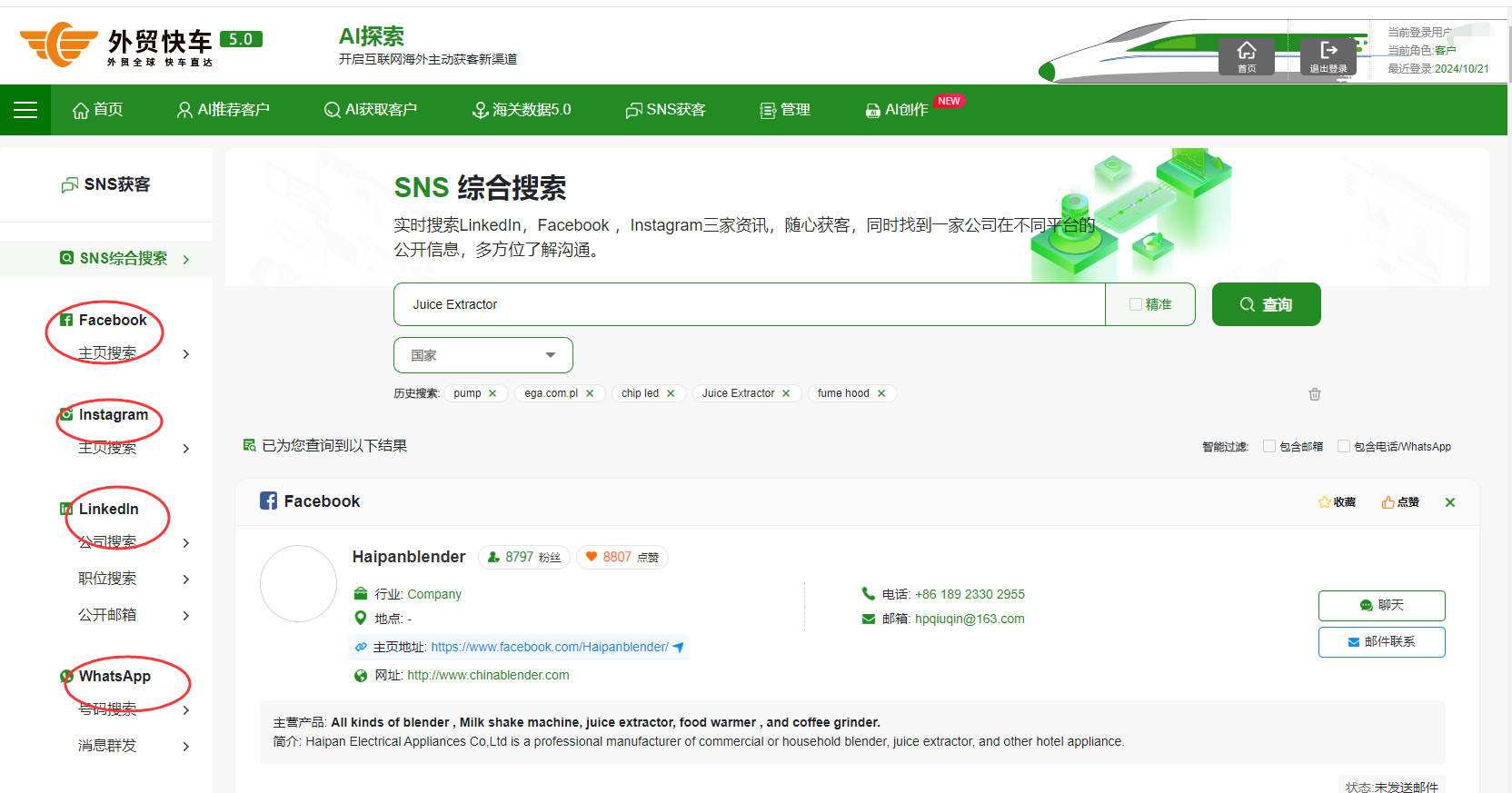Remove 'pump' from search history
This screenshot has height=793, width=1512.
coord(492,393)
